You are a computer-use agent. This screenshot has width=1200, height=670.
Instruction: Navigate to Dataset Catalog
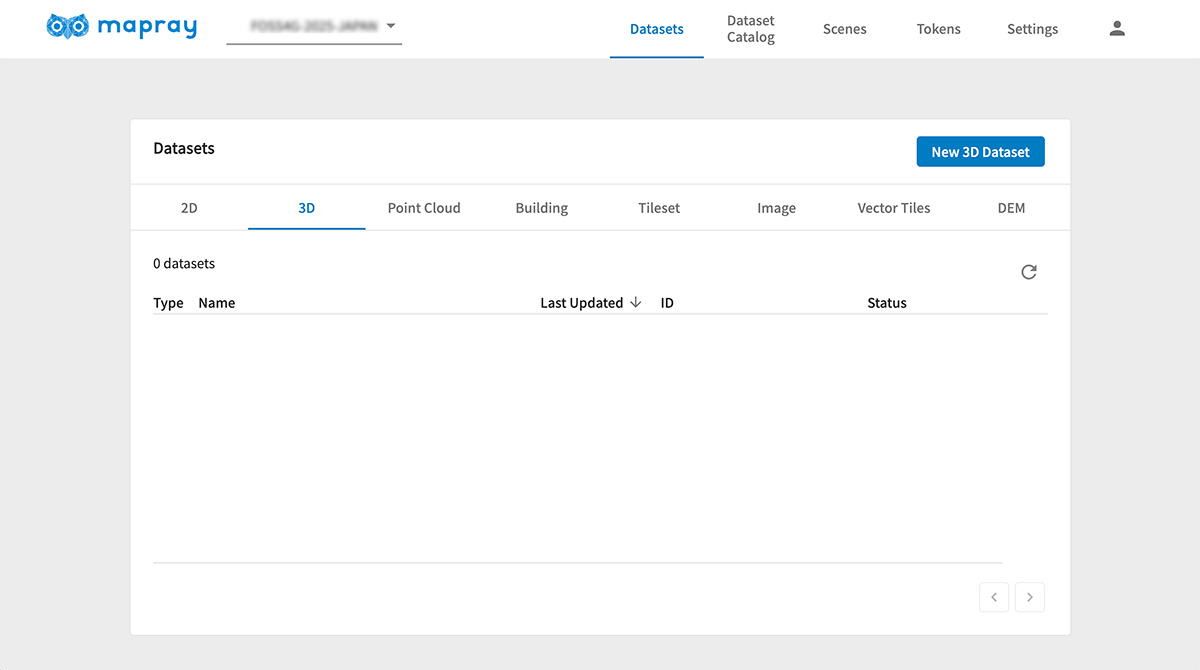(x=750, y=29)
